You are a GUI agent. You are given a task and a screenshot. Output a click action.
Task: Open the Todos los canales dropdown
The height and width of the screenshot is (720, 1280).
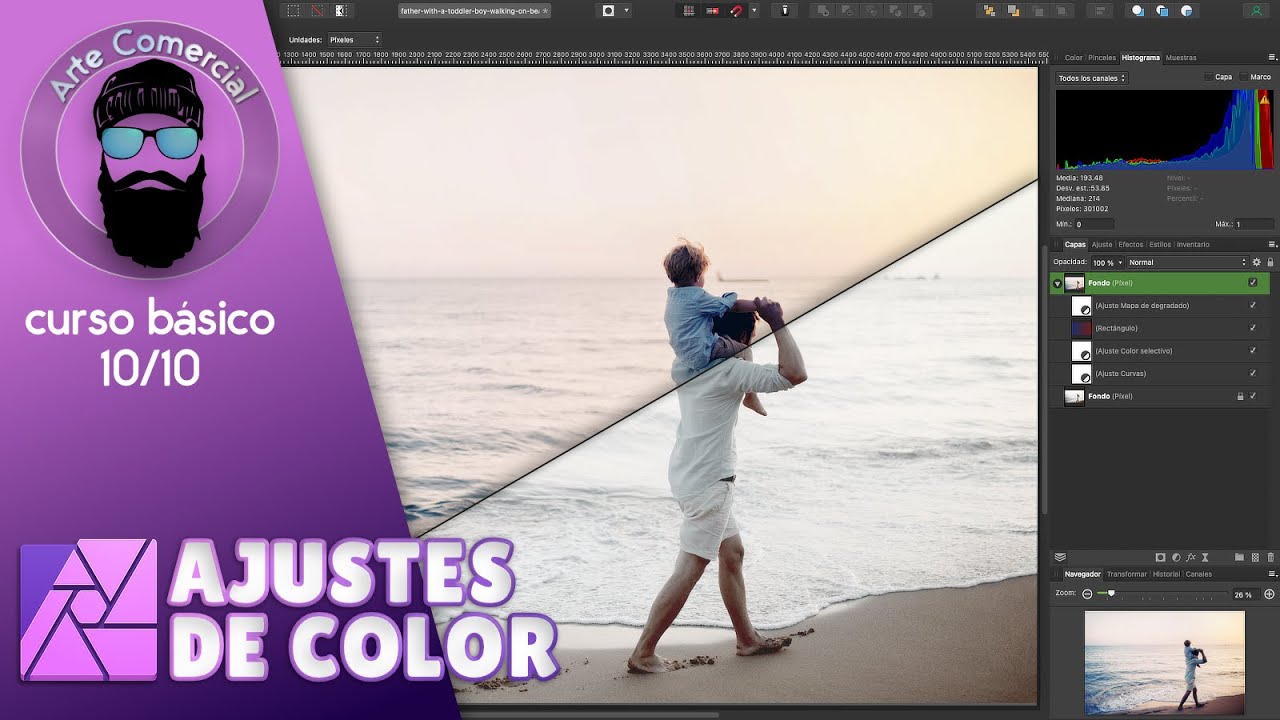click(1092, 77)
